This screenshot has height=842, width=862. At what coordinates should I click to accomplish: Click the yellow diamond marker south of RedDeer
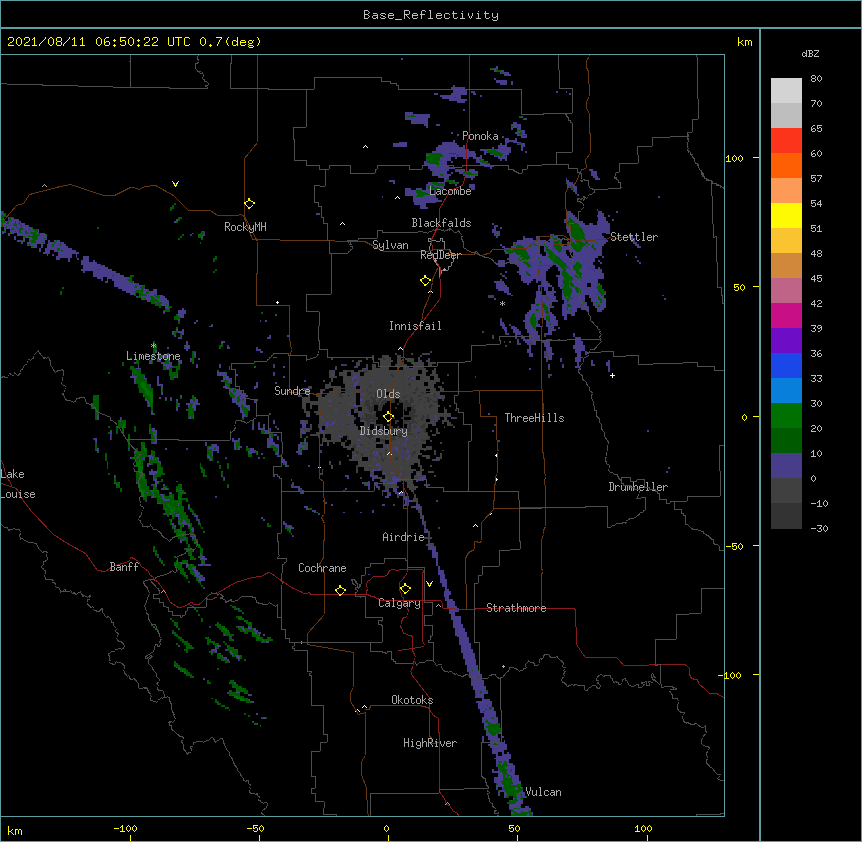pos(426,281)
